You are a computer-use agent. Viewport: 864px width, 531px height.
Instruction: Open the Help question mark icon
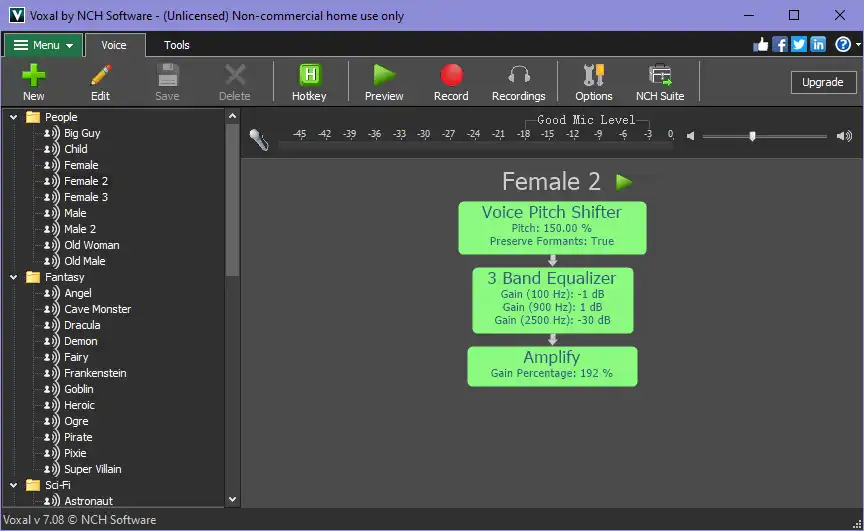point(843,45)
